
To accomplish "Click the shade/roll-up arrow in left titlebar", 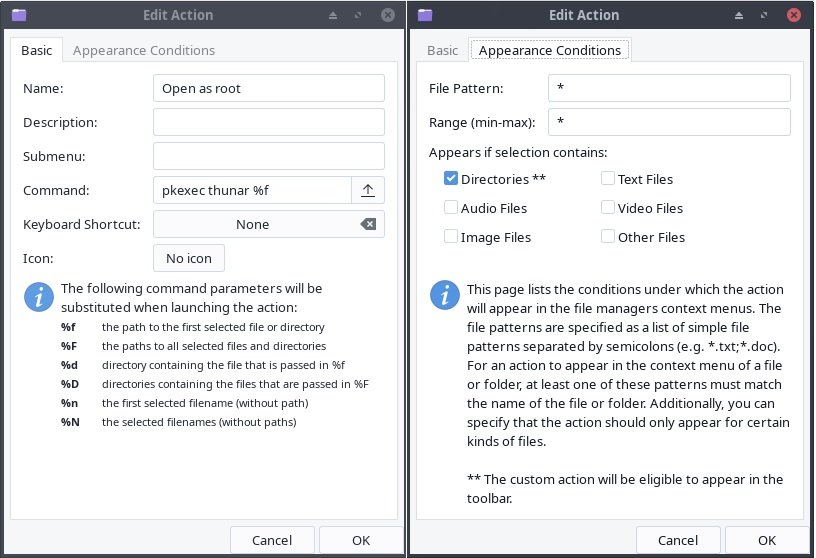I will click(x=333, y=16).
